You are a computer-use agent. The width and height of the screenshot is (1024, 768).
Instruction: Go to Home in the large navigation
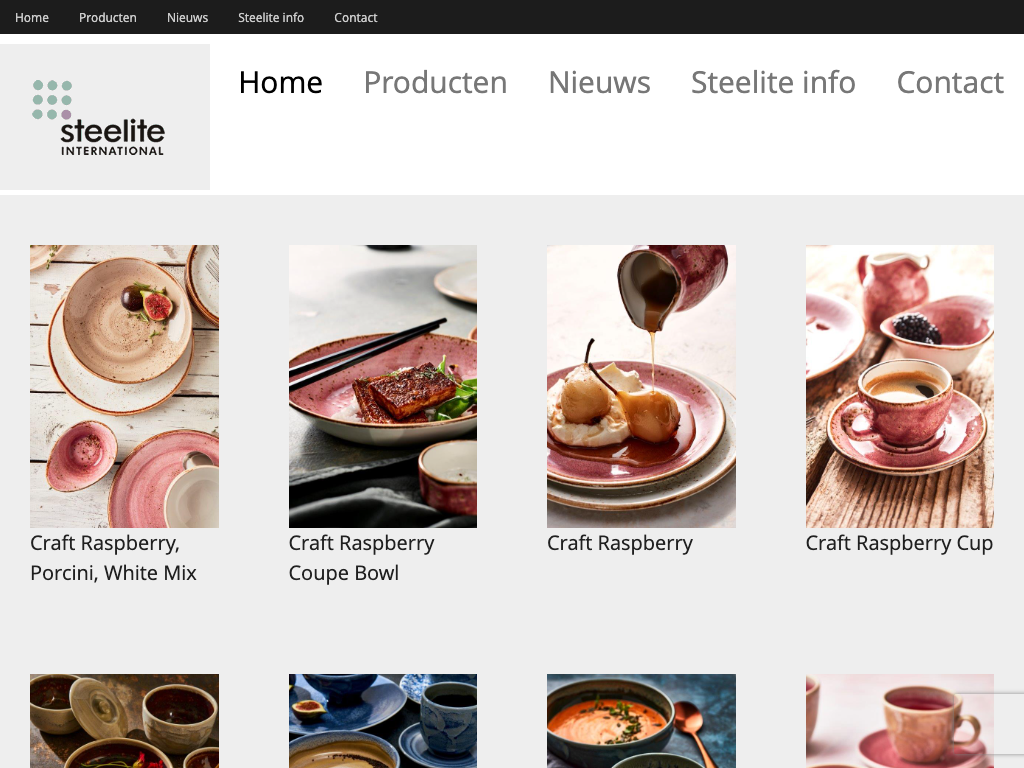[280, 82]
